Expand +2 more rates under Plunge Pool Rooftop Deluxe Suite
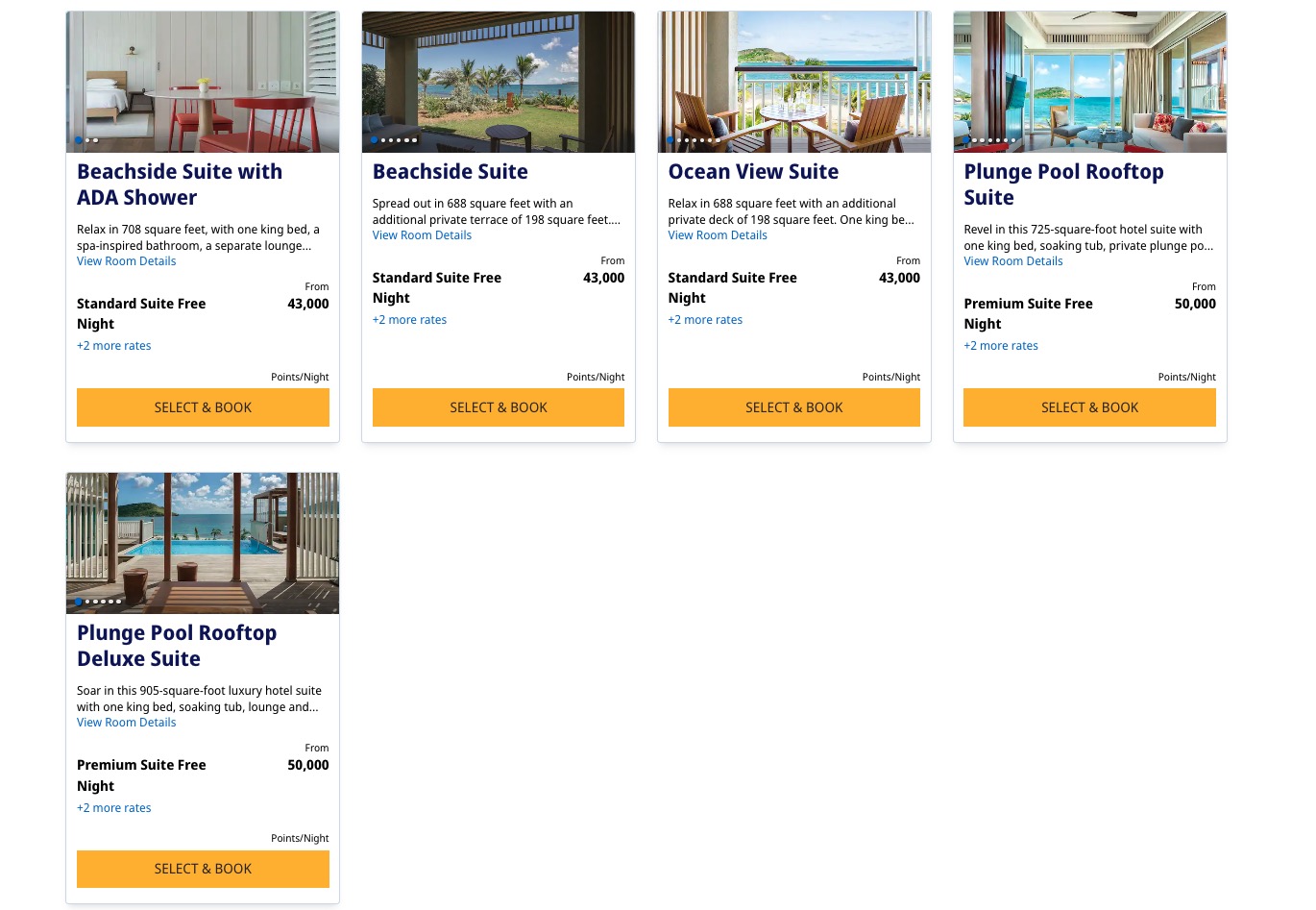This screenshot has width=1316, height=910. pyautogui.click(x=113, y=807)
